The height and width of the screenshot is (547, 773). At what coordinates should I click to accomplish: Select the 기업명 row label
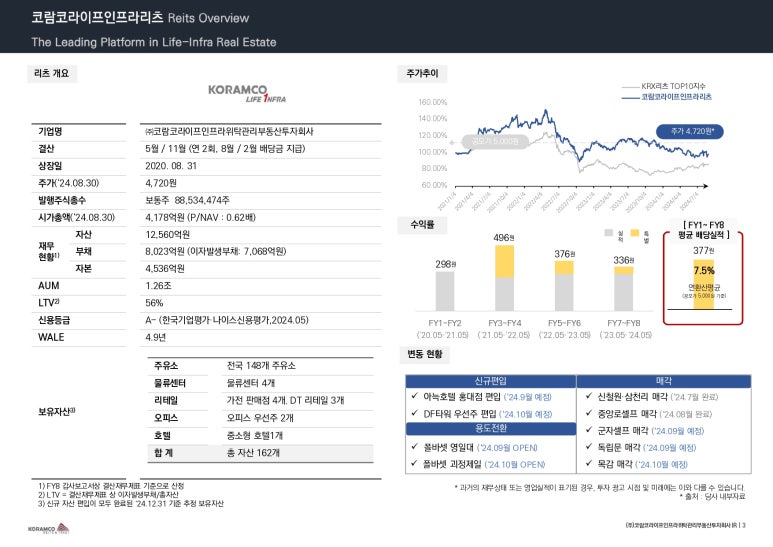50,132
